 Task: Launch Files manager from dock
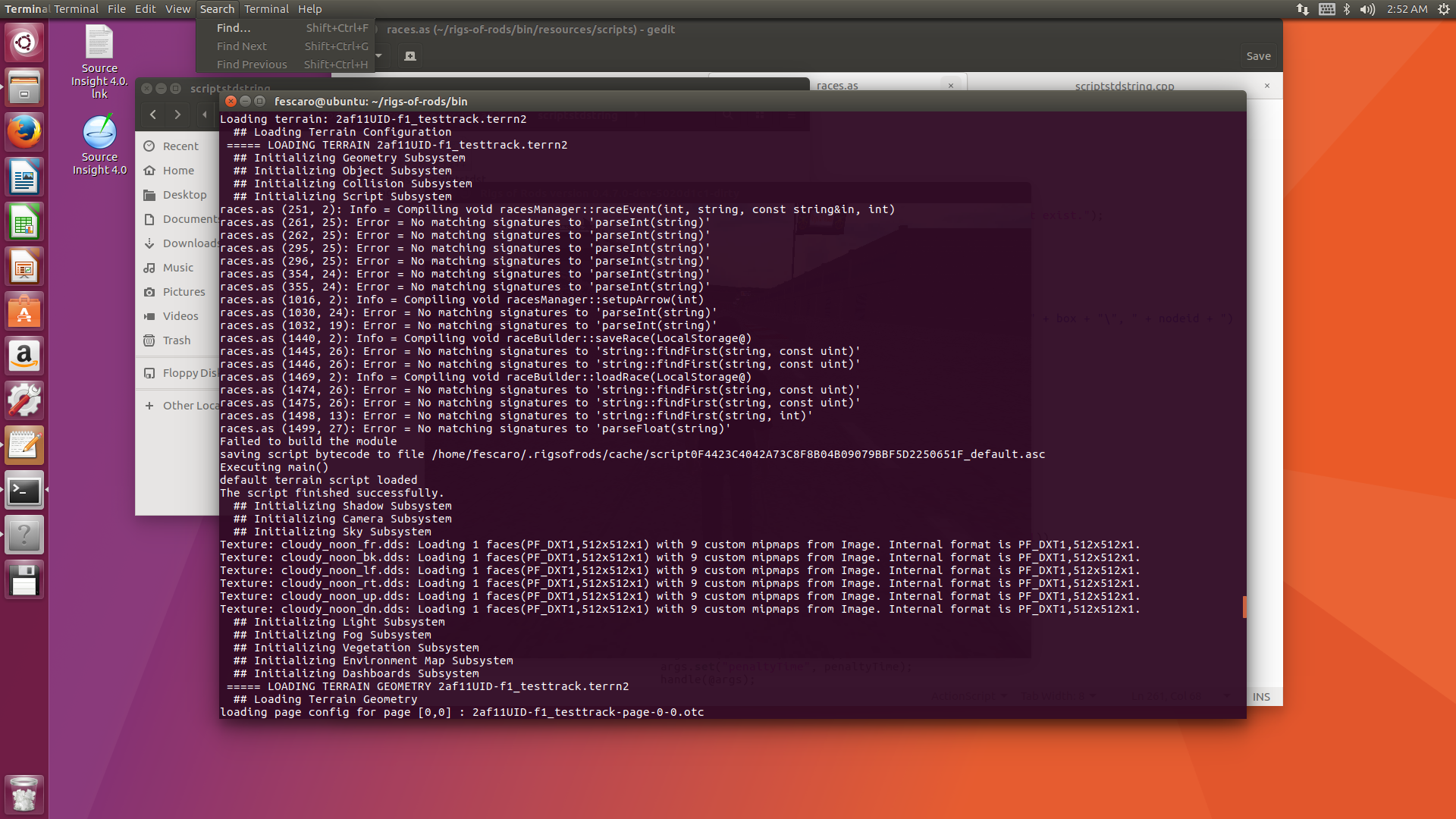coord(24,87)
